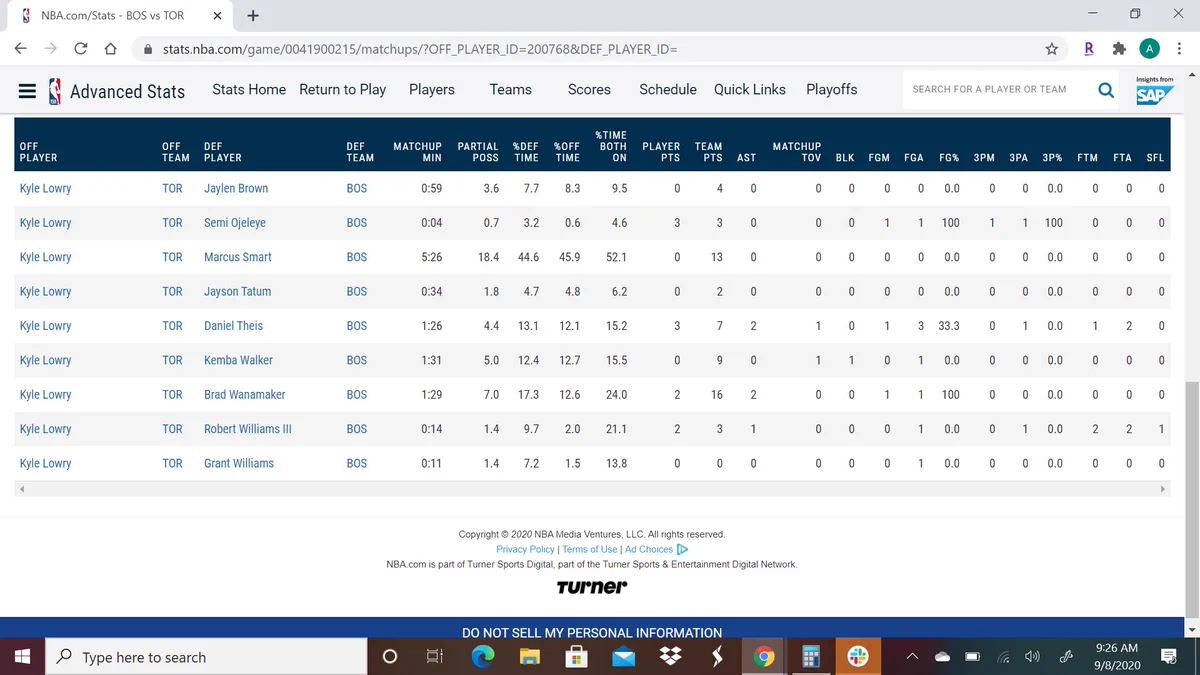Open the Windows Start menu
This screenshot has height=675, width=1200.
(x=22, y=657)
